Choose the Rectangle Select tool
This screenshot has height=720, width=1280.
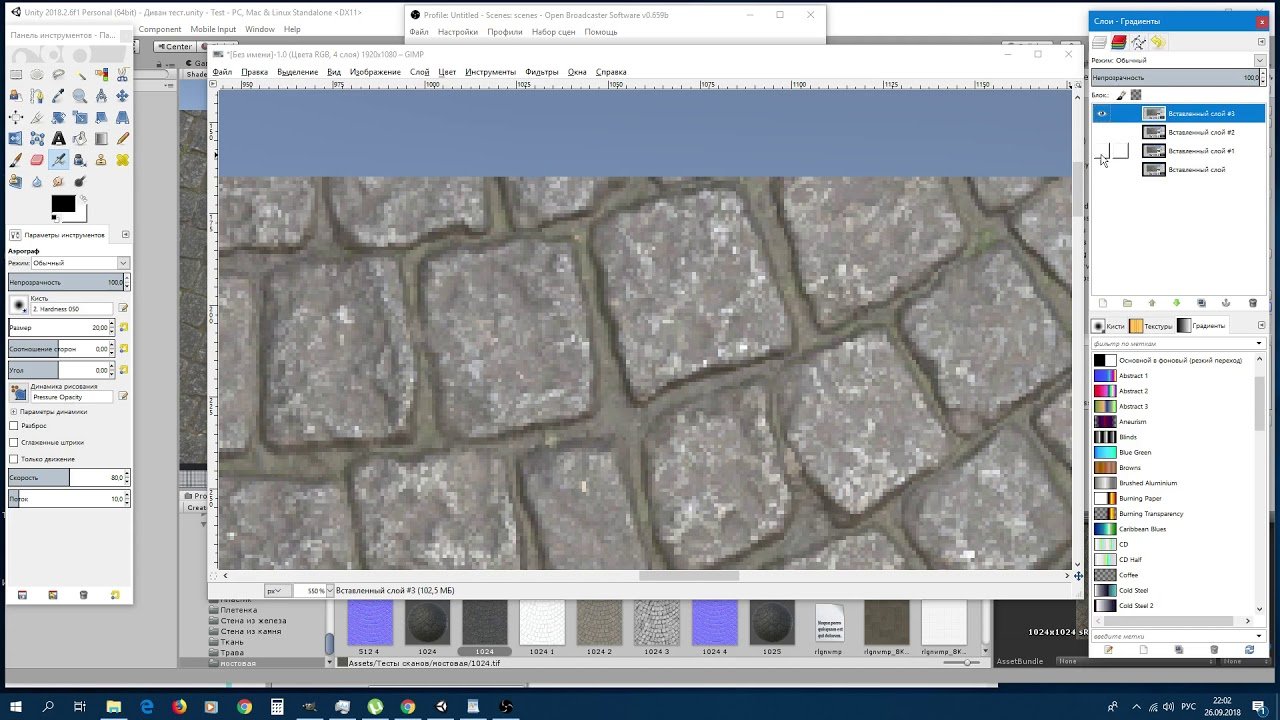tap(16, 75)
